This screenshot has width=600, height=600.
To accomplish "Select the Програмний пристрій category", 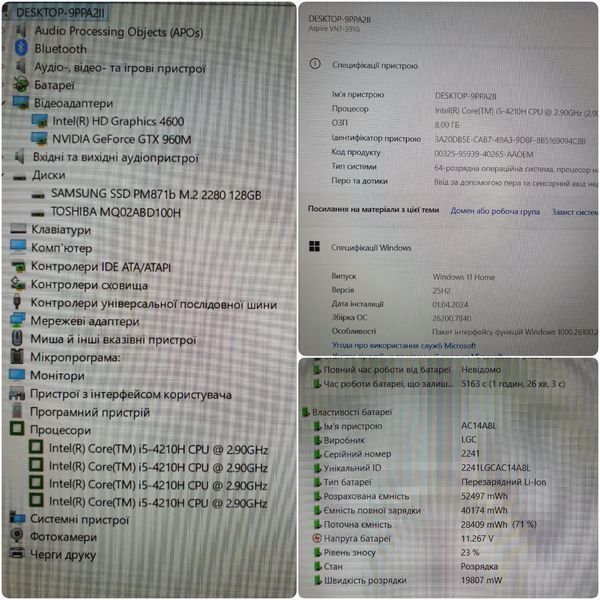I will [90, 412].
